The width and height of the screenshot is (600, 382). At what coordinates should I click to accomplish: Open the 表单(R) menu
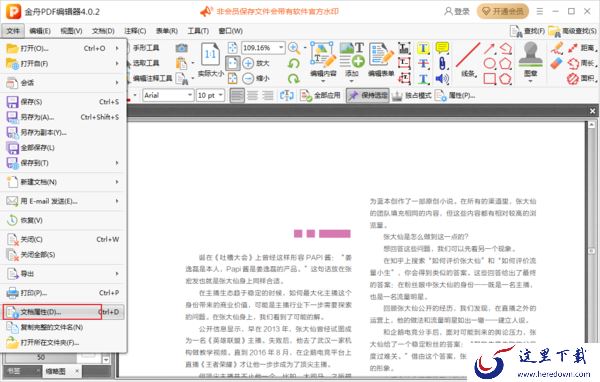[167, 31]
